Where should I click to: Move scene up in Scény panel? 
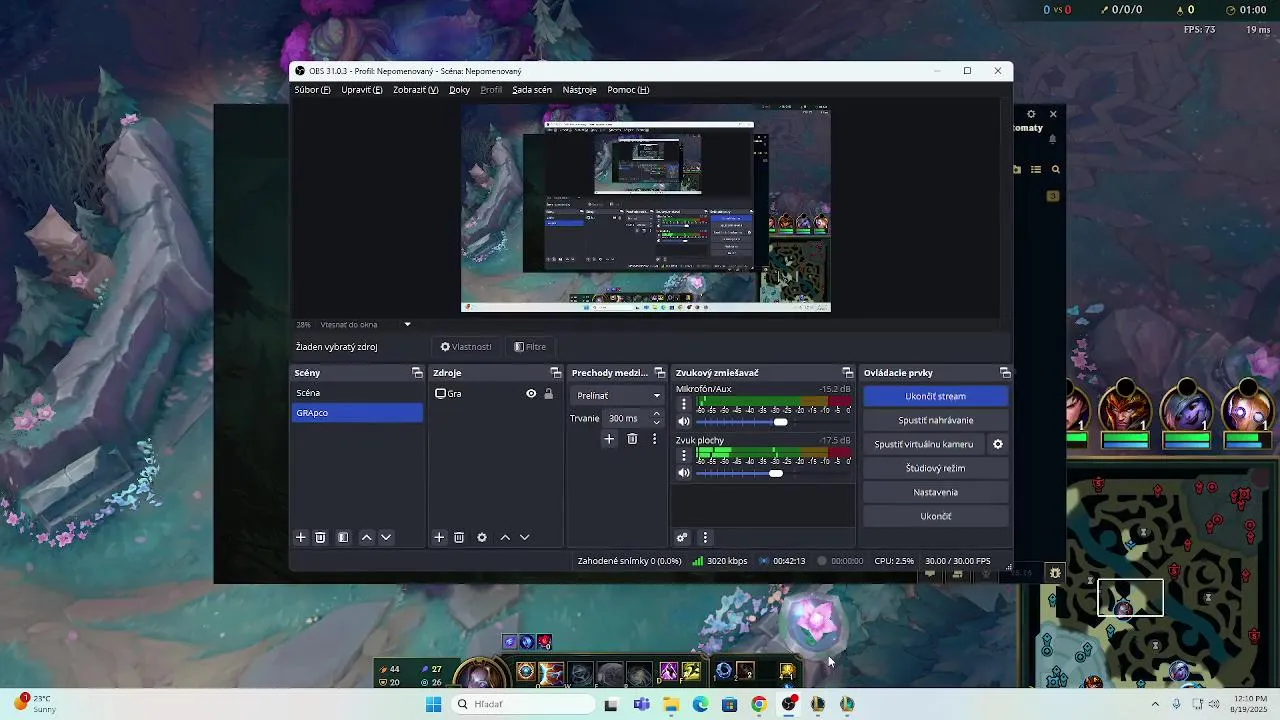coord(366,537)
